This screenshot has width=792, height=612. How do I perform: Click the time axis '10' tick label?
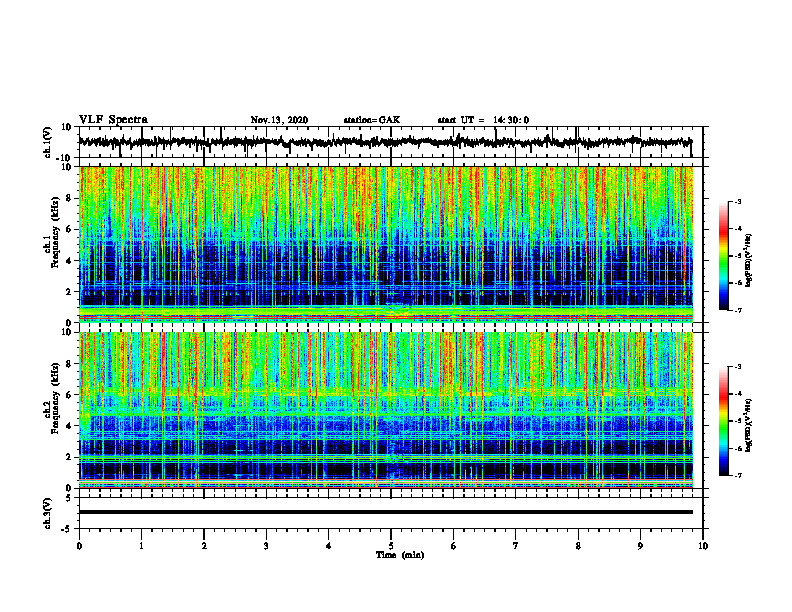coord(703,546)
